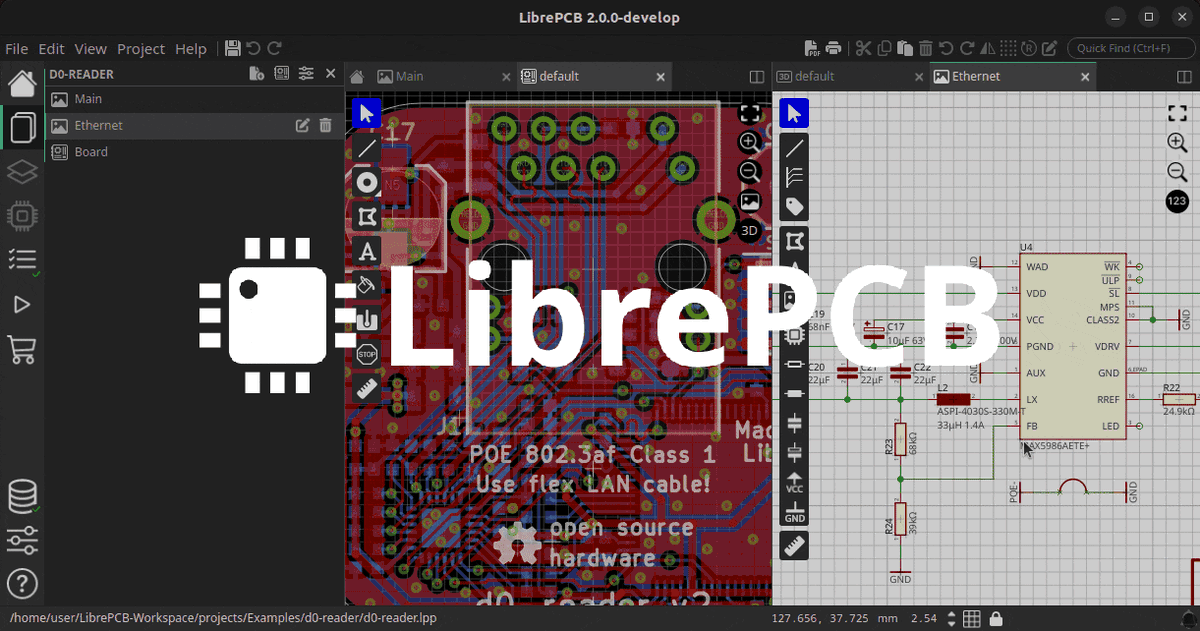This screenshot has width=1200, height=631.
Task: Rename the Ethernet sheet via edit icon
Action: tap(302, 125)
